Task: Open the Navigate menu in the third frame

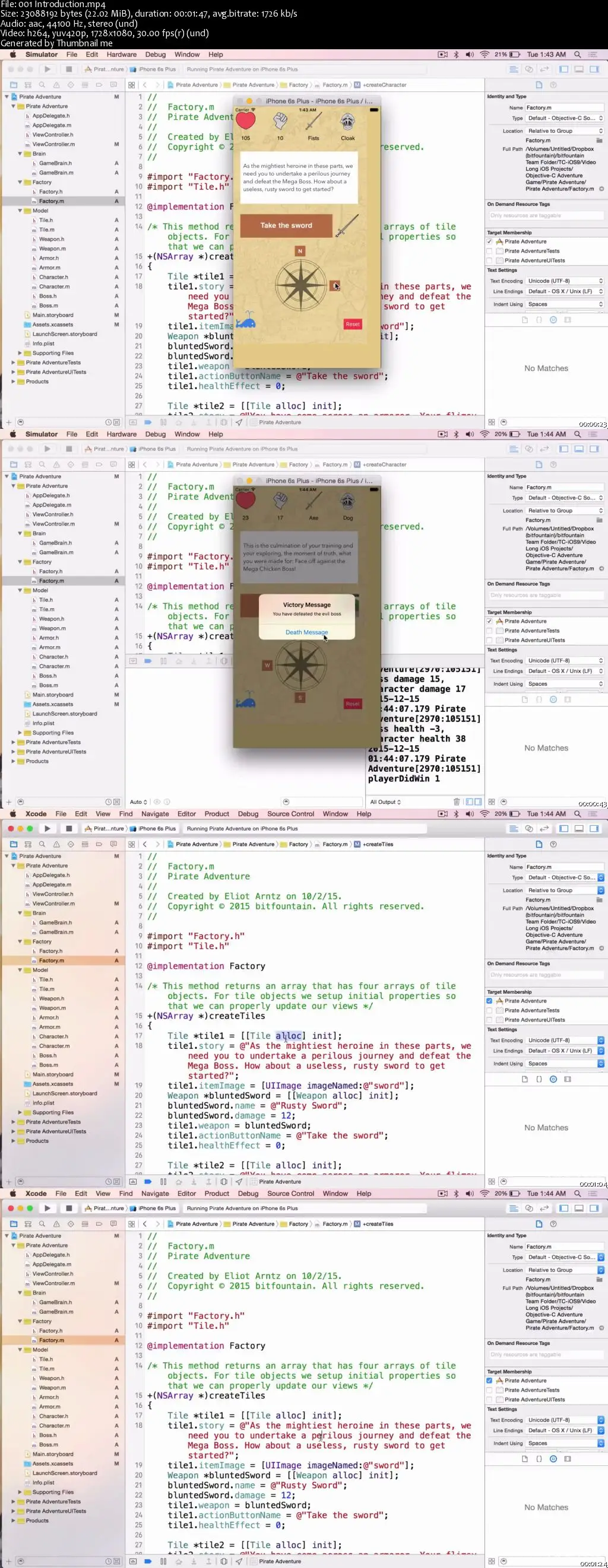Action: 155,814
